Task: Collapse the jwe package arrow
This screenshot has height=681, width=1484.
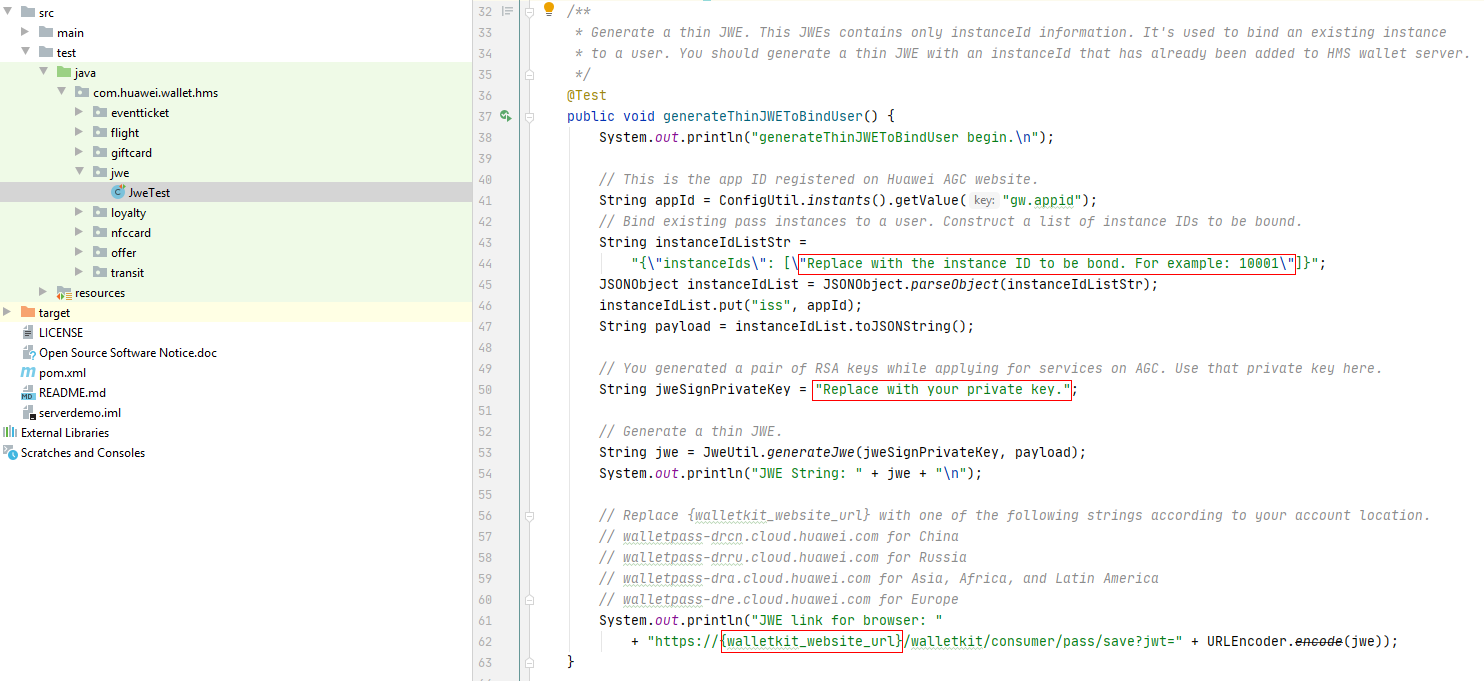Action: coord(80,173)
